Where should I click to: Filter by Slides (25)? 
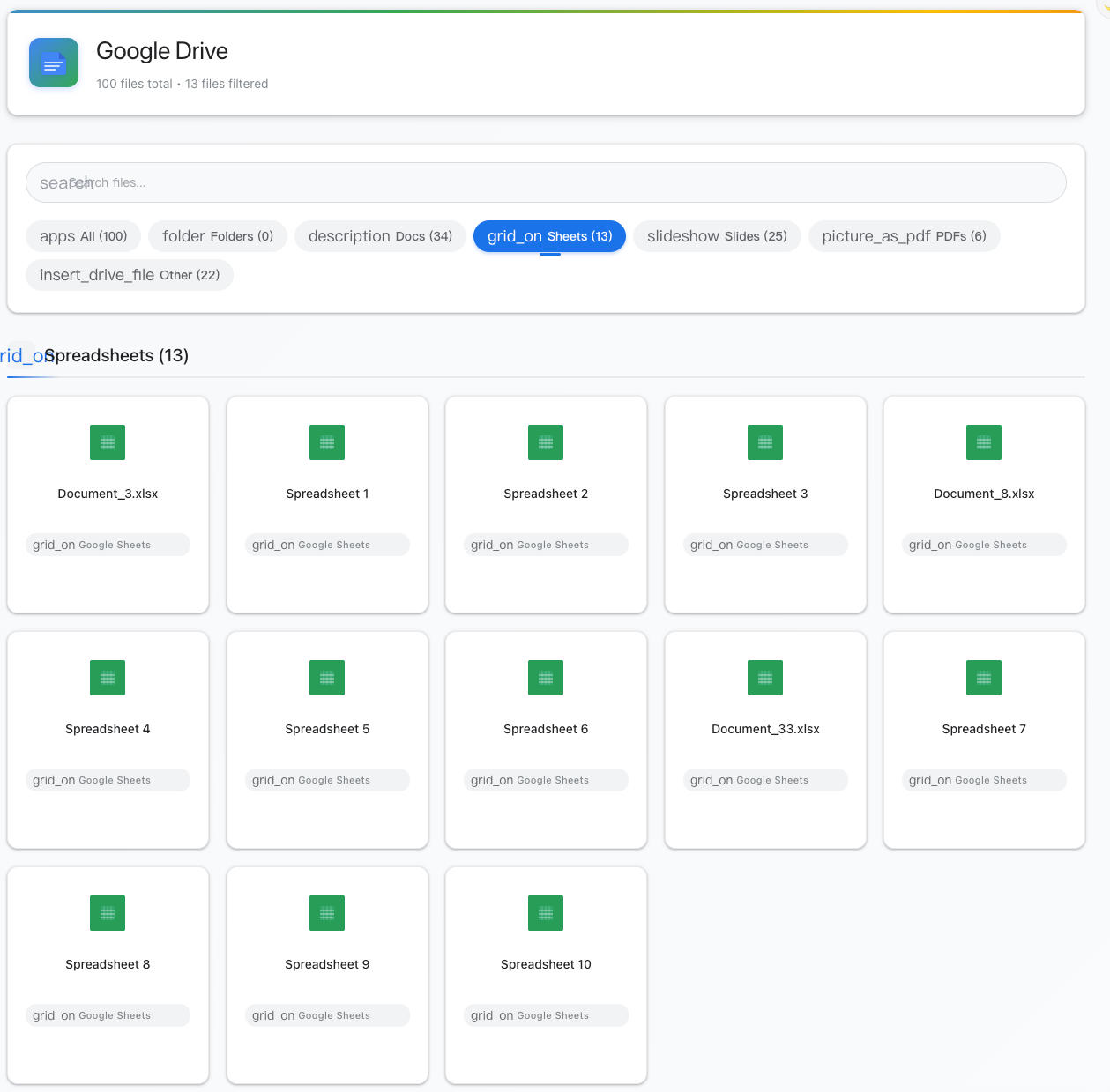pyautogui.click(x=717, y=236)
